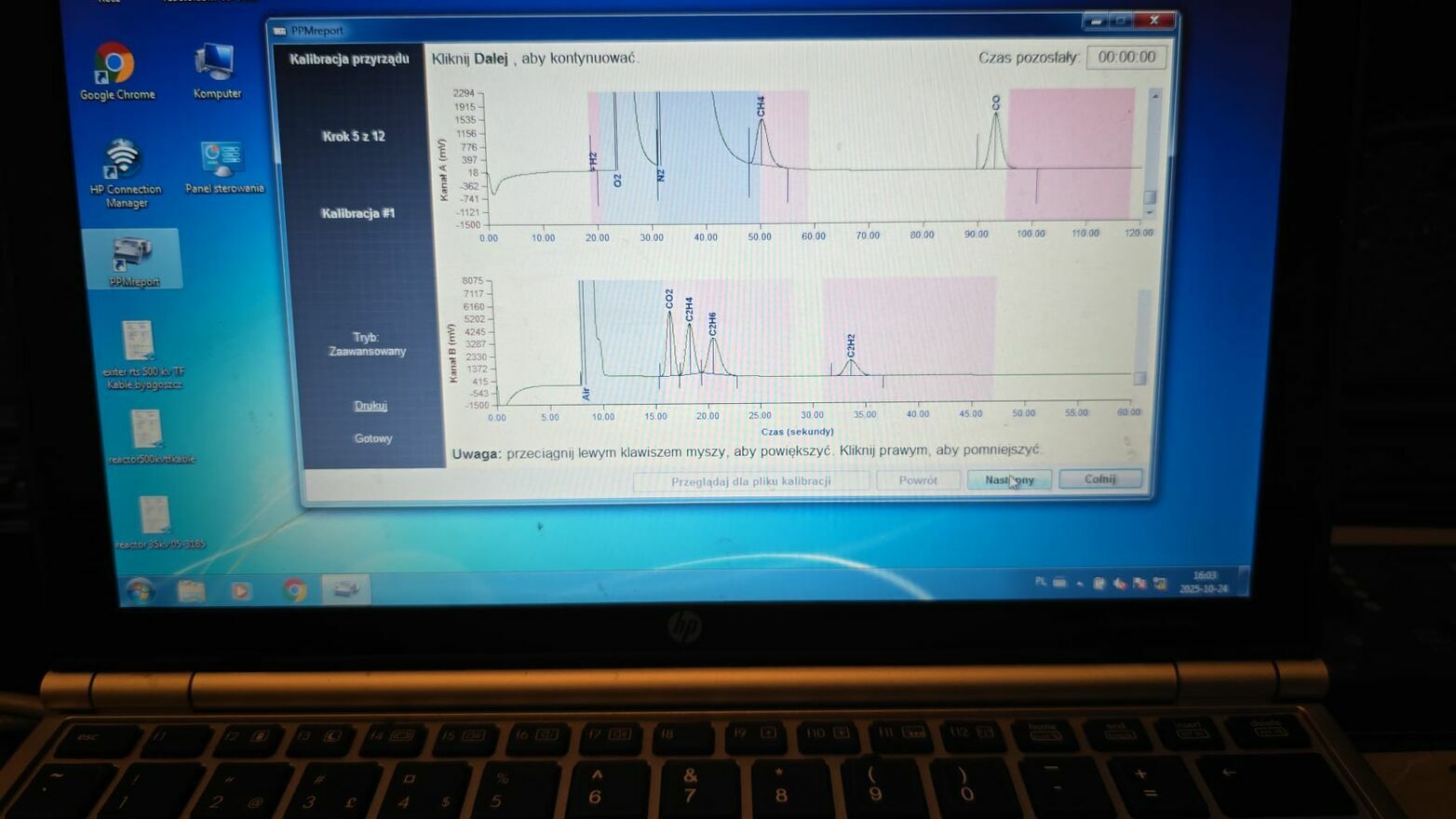Image resolution: width=1456 pixels, height=819 pixels.
Task: Click the Następny button
Action: point(1009,479)
